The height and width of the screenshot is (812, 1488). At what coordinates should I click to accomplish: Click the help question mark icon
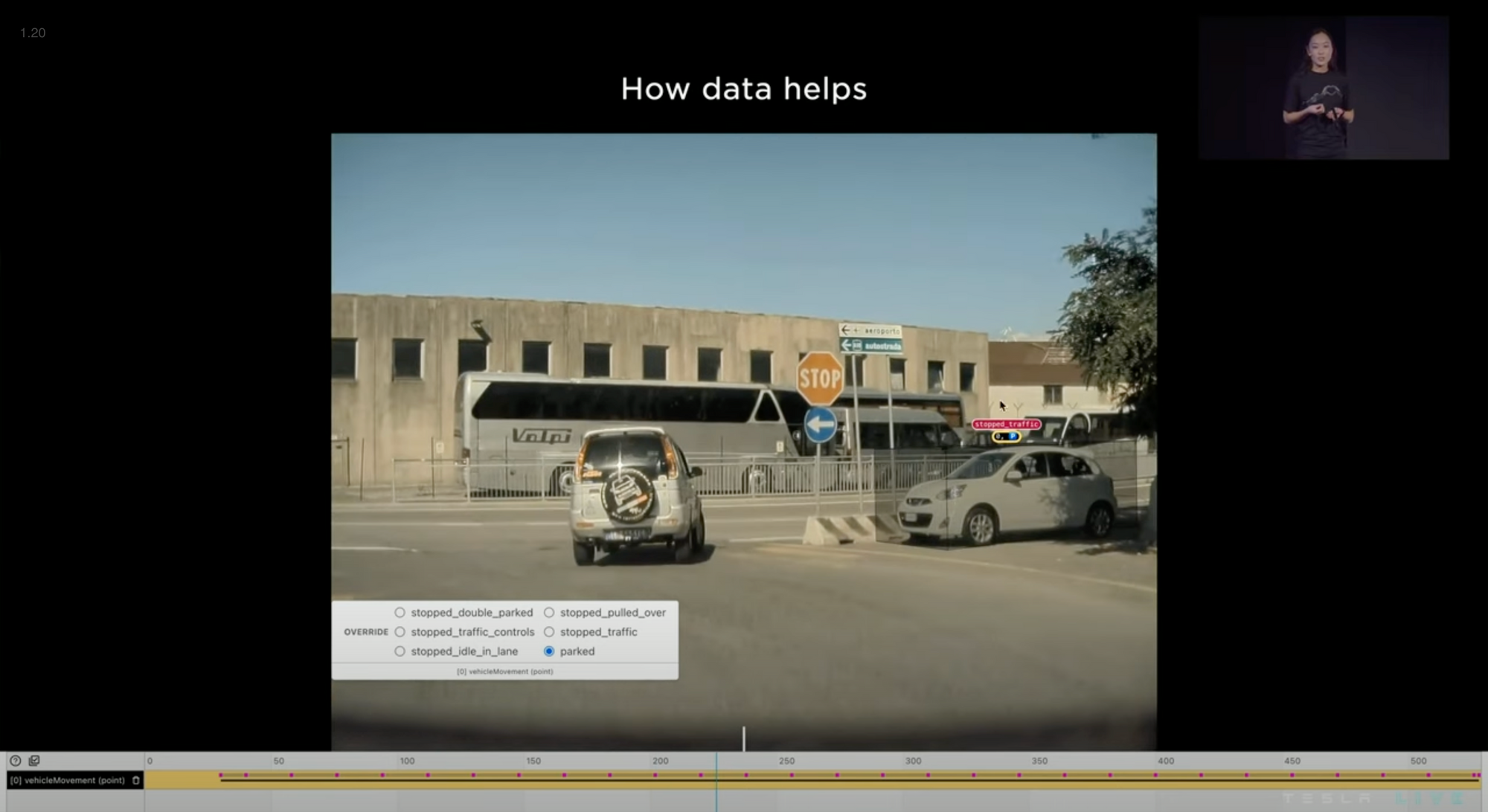(x=15, y=761)
